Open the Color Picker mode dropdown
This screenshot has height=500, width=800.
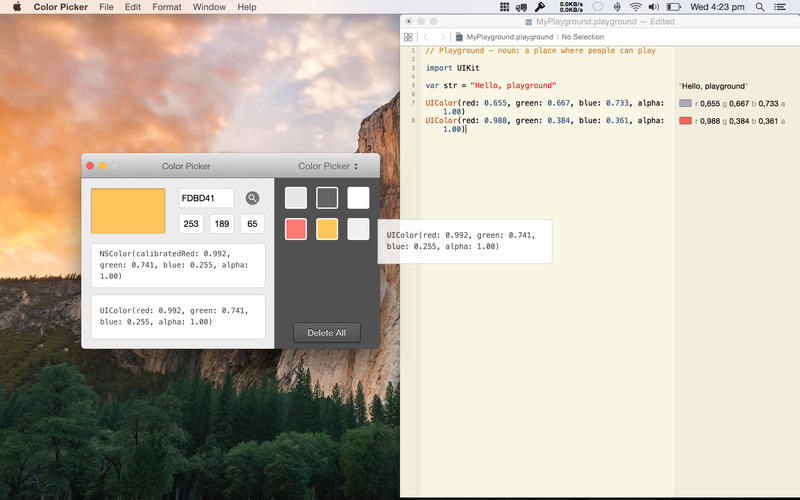[327, 166]
